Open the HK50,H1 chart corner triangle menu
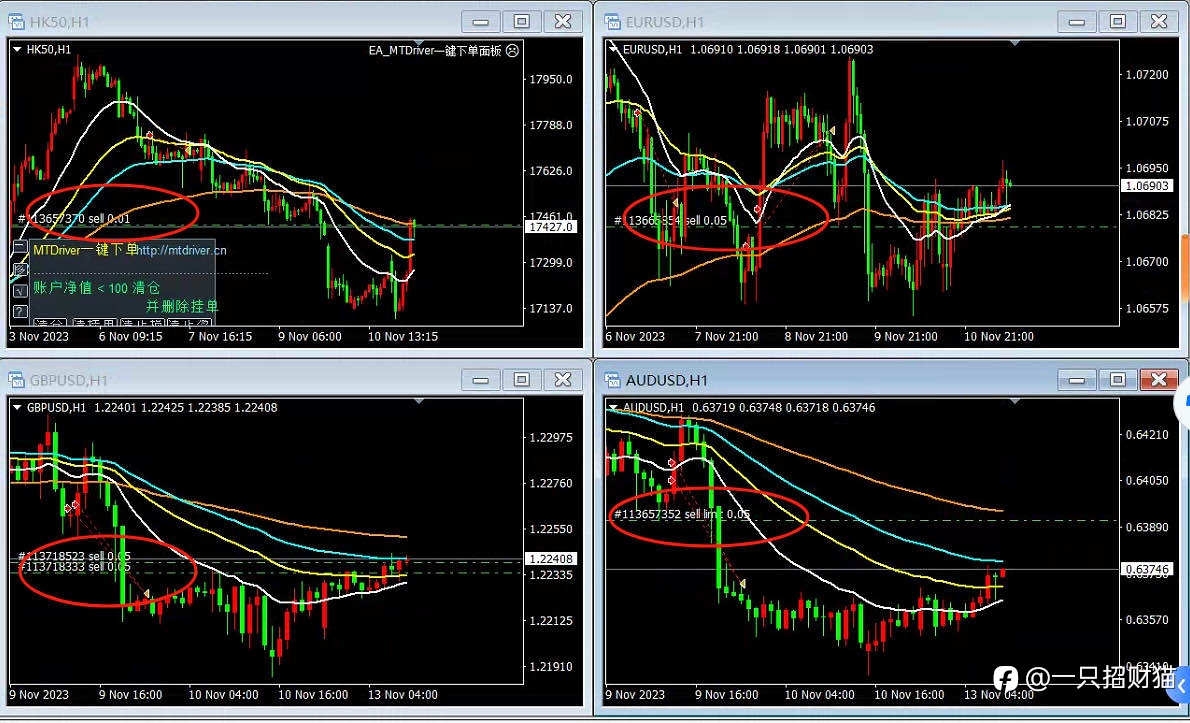Screen dimensions: 1190x723 click(17, 49)
